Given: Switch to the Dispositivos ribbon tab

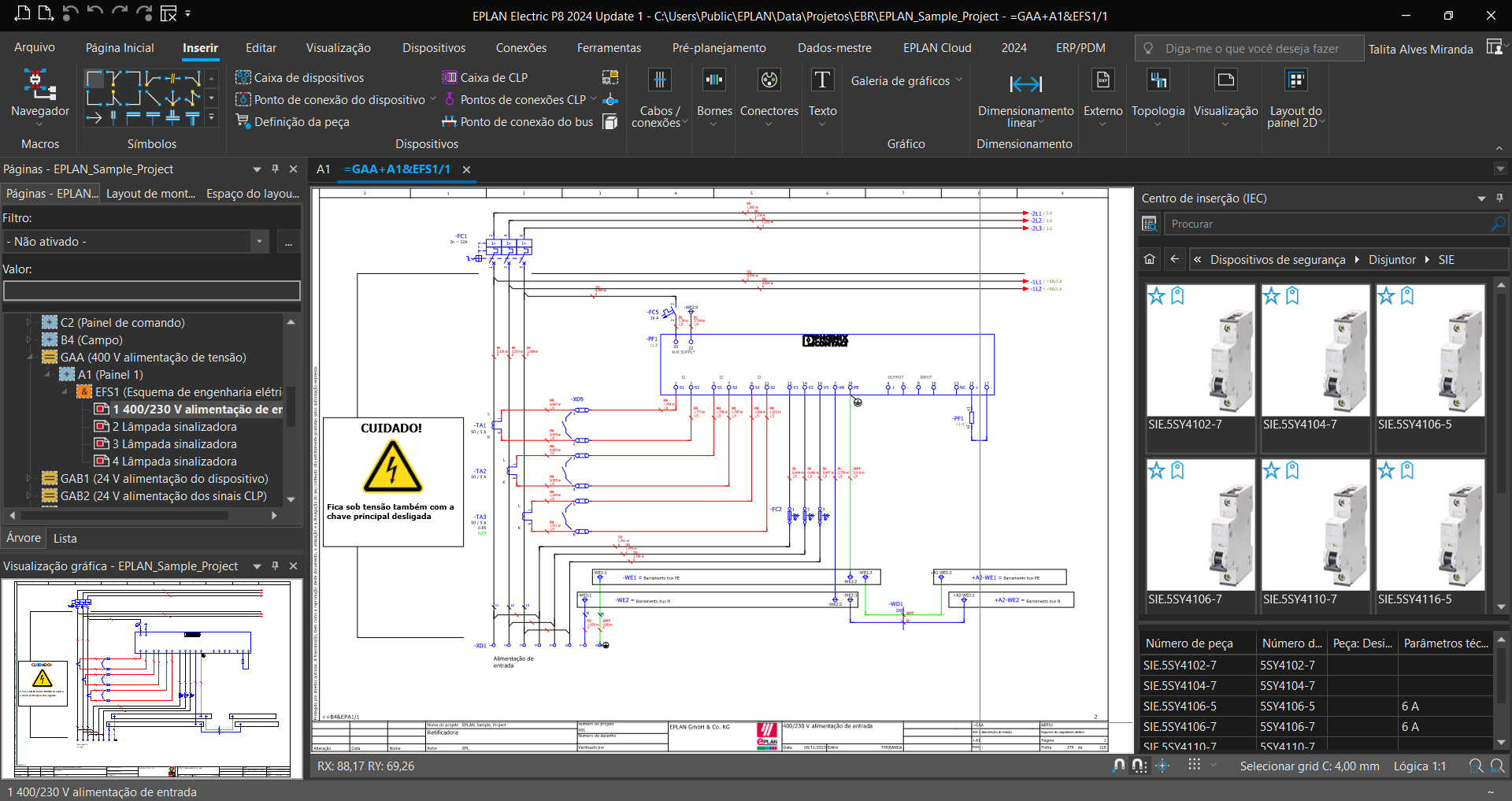Looking at the screenshot, I should [x=433, y=48].
